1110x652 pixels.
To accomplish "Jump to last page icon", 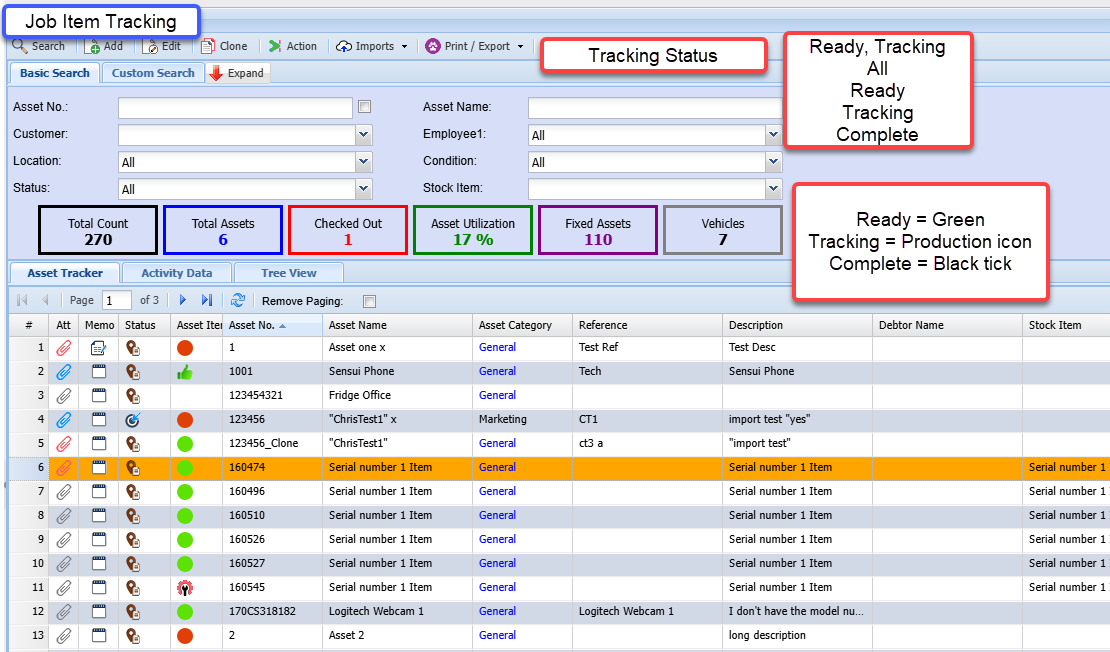I will (x=207, y=300).
